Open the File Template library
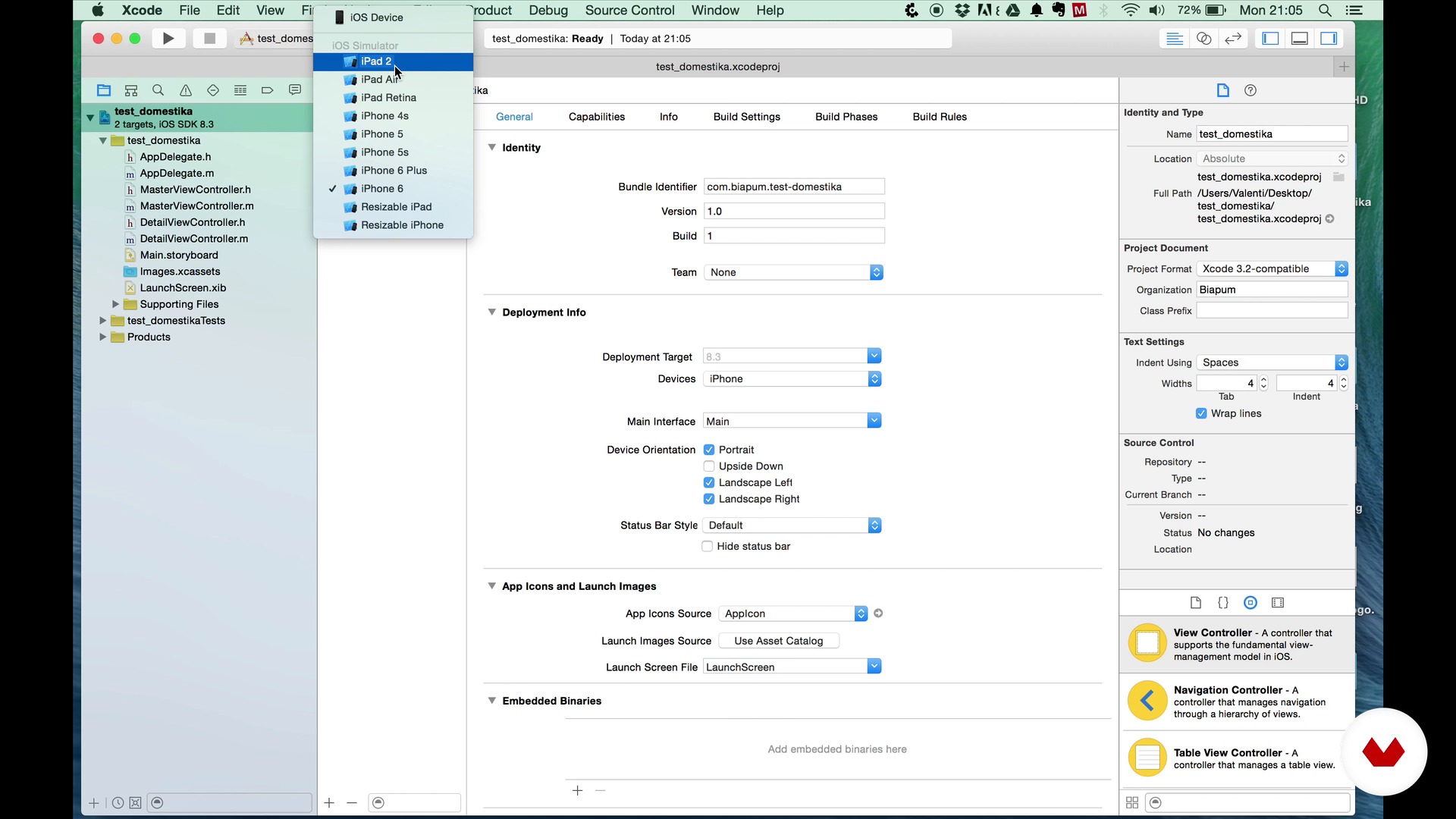The image size is (1456, 819). click(1196, 603)
